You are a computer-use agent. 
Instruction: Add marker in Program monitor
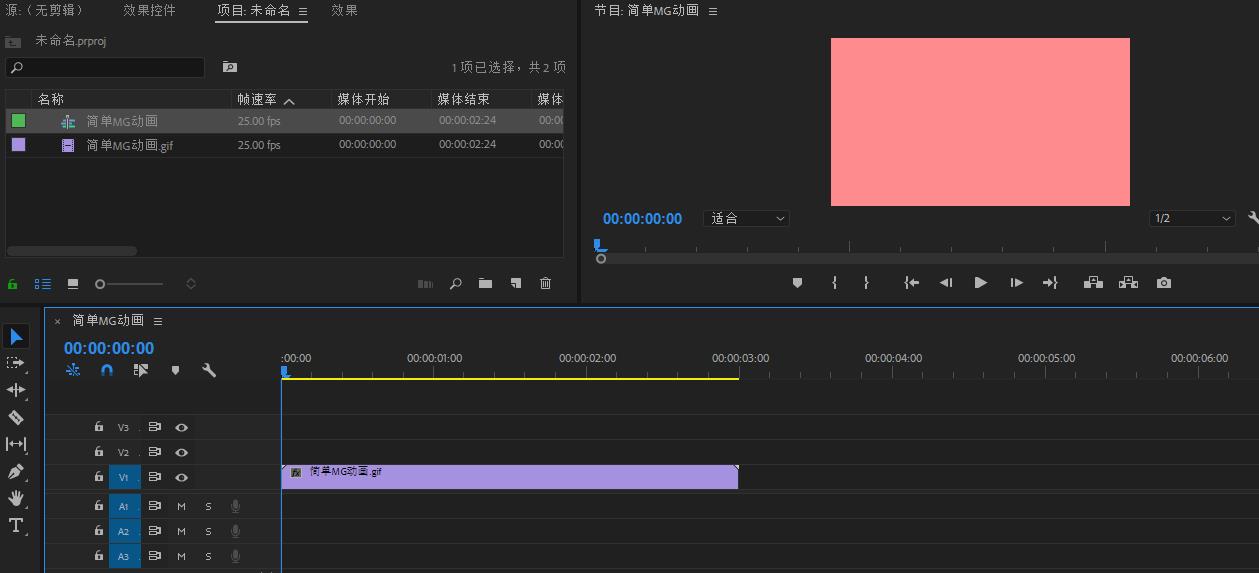coord(797,283)
